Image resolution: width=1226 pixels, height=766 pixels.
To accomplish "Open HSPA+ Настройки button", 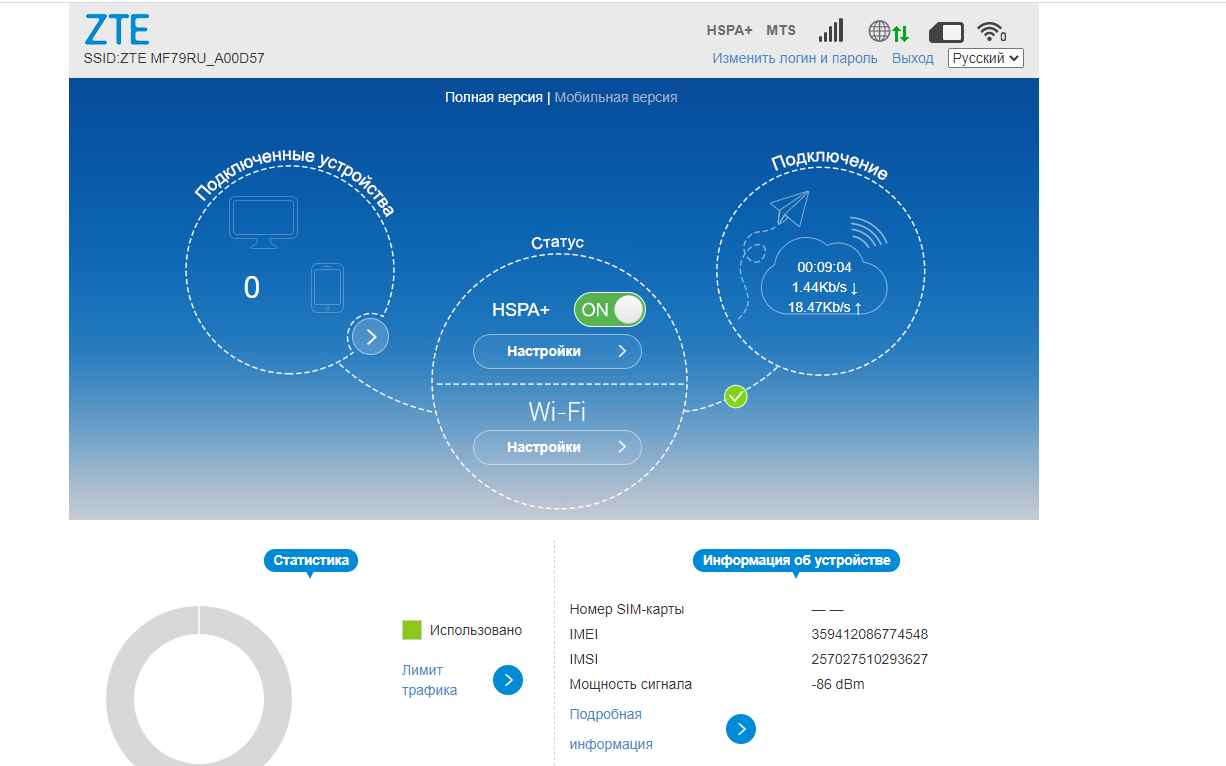I will (x=557, y=352).
